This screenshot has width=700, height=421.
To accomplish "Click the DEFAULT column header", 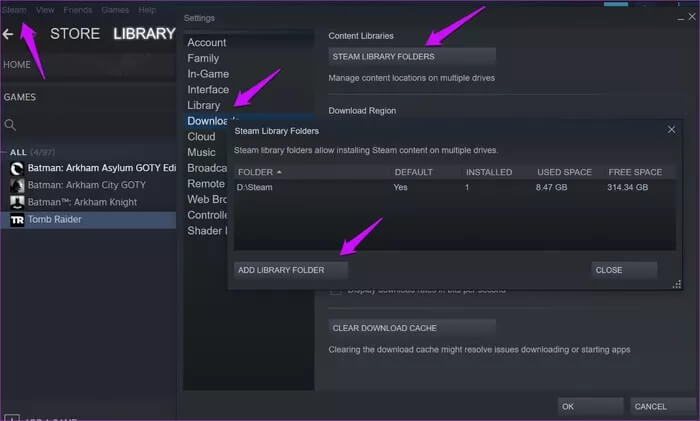I will (x=413, y=172).
